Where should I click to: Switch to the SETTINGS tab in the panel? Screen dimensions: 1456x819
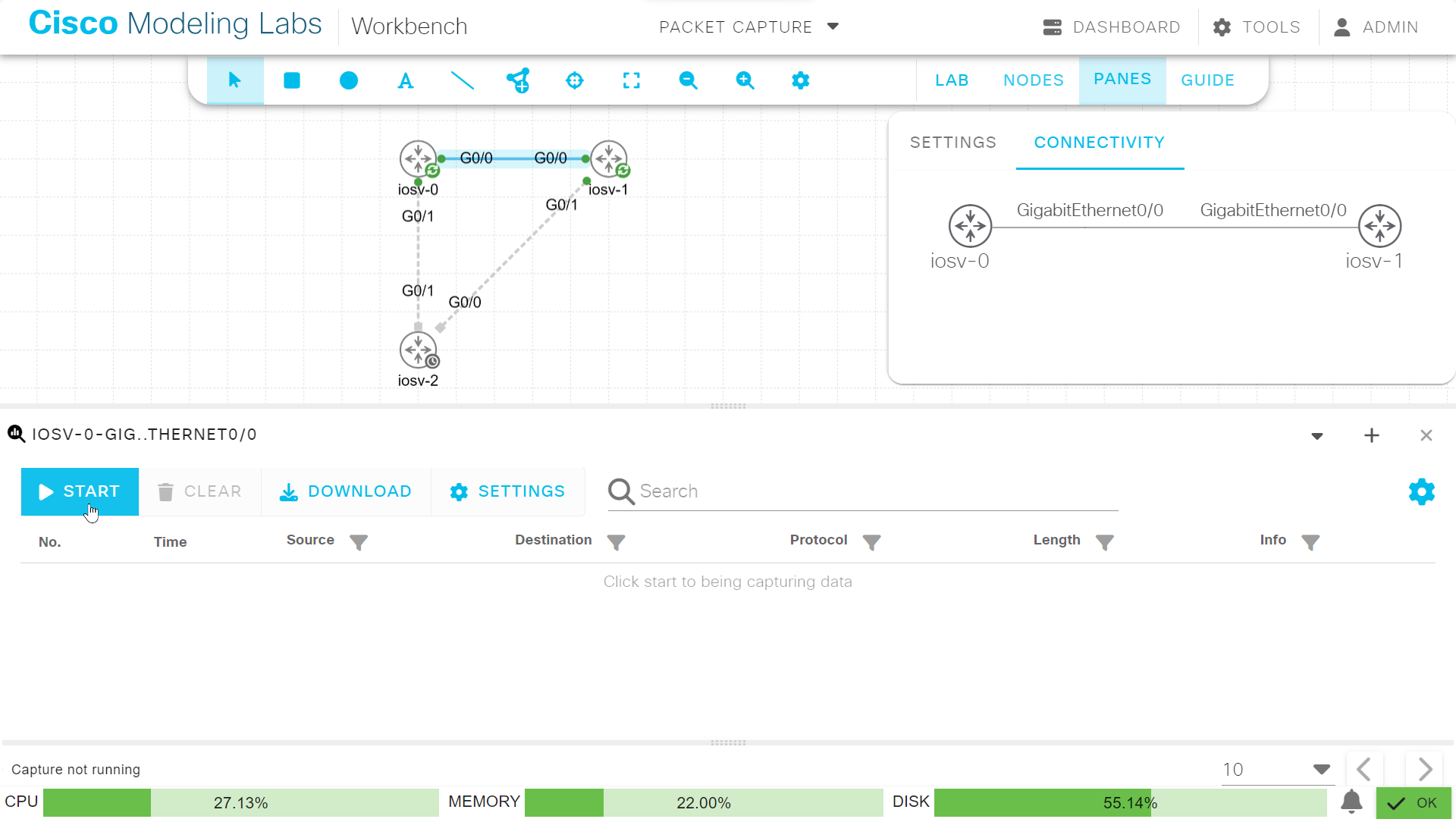click(952, 143)
